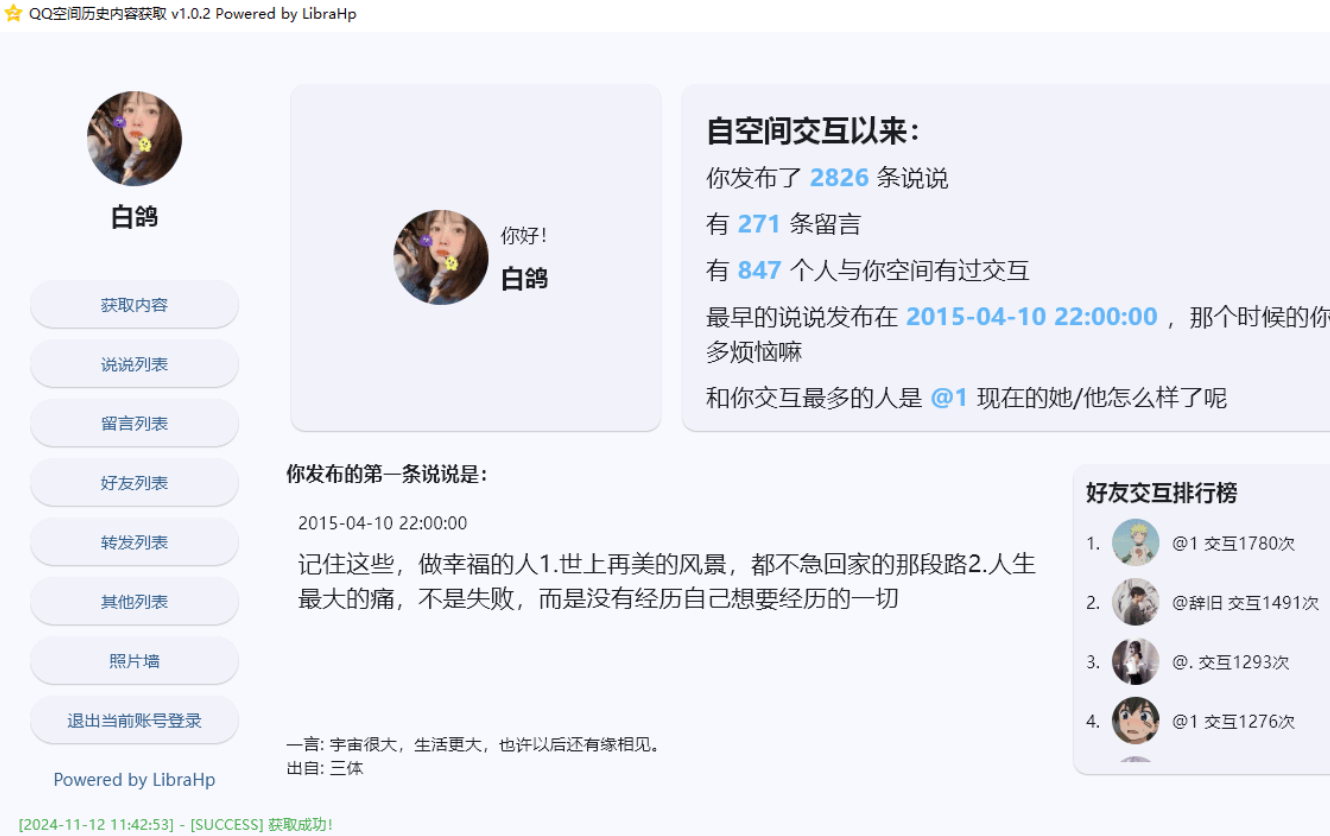1330x836 pixels.
Task: Open the avatar of friend @辞旧
Action: pos(1135,602)
